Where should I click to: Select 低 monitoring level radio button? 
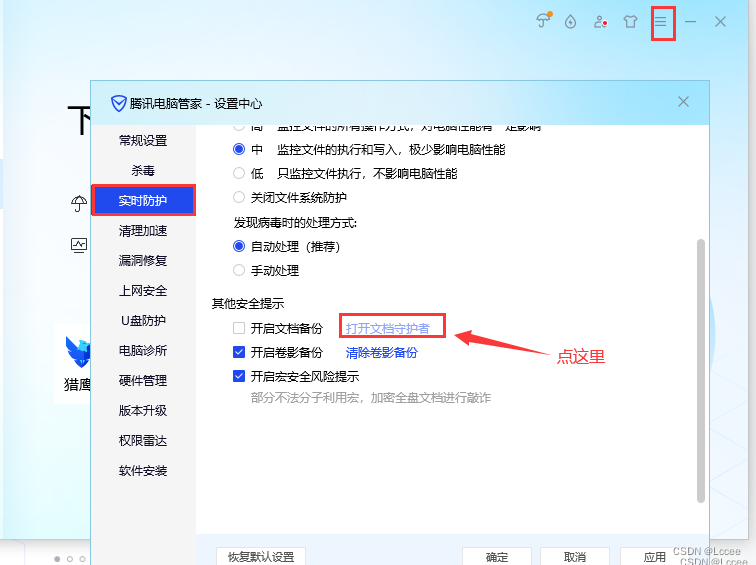239,174
